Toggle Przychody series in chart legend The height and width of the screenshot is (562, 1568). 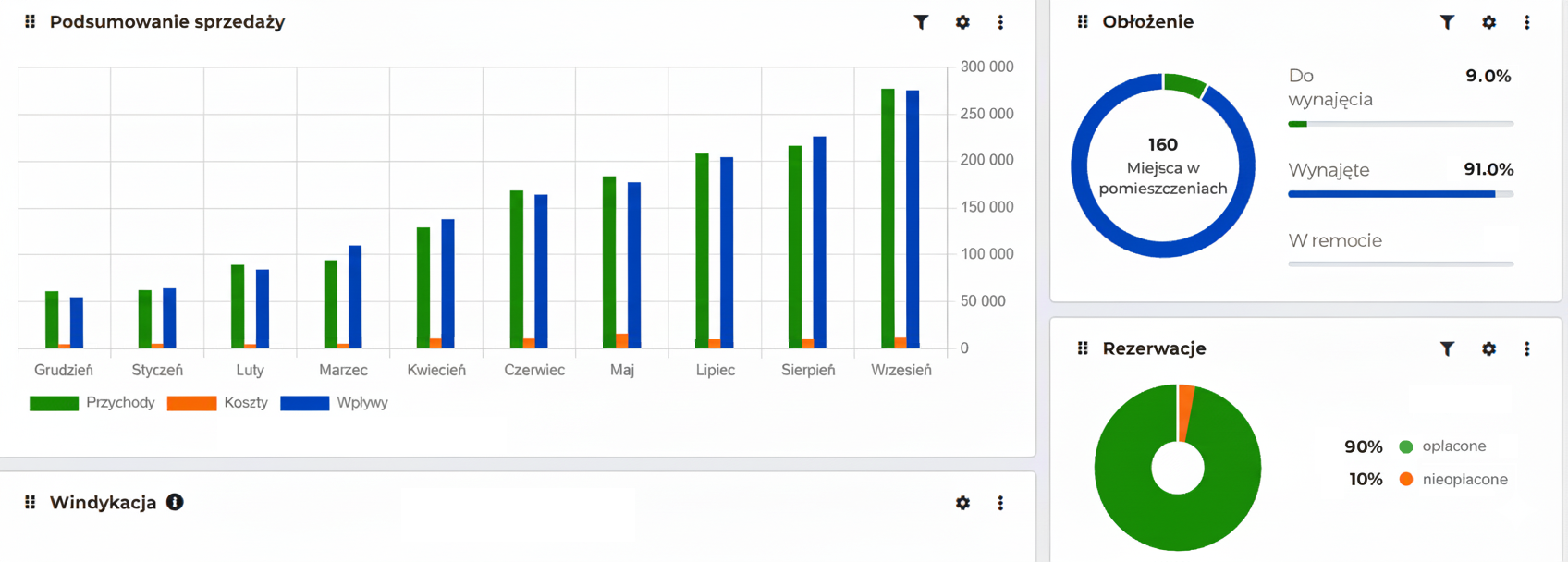coord(92,403)
